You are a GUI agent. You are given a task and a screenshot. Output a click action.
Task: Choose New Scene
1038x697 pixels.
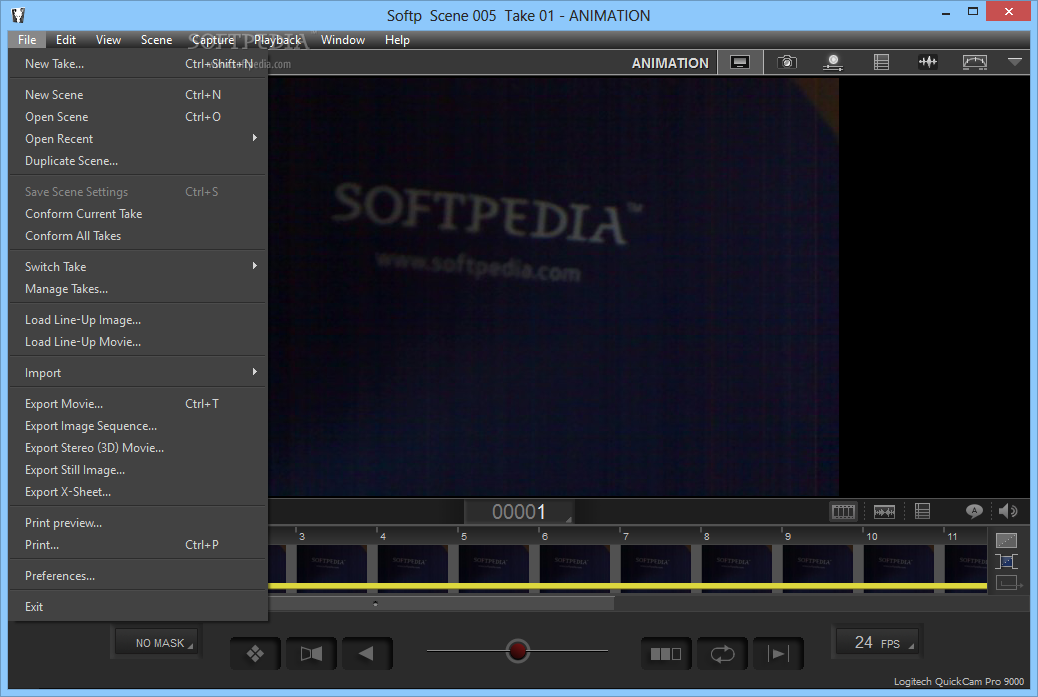[x=138, y=95]
